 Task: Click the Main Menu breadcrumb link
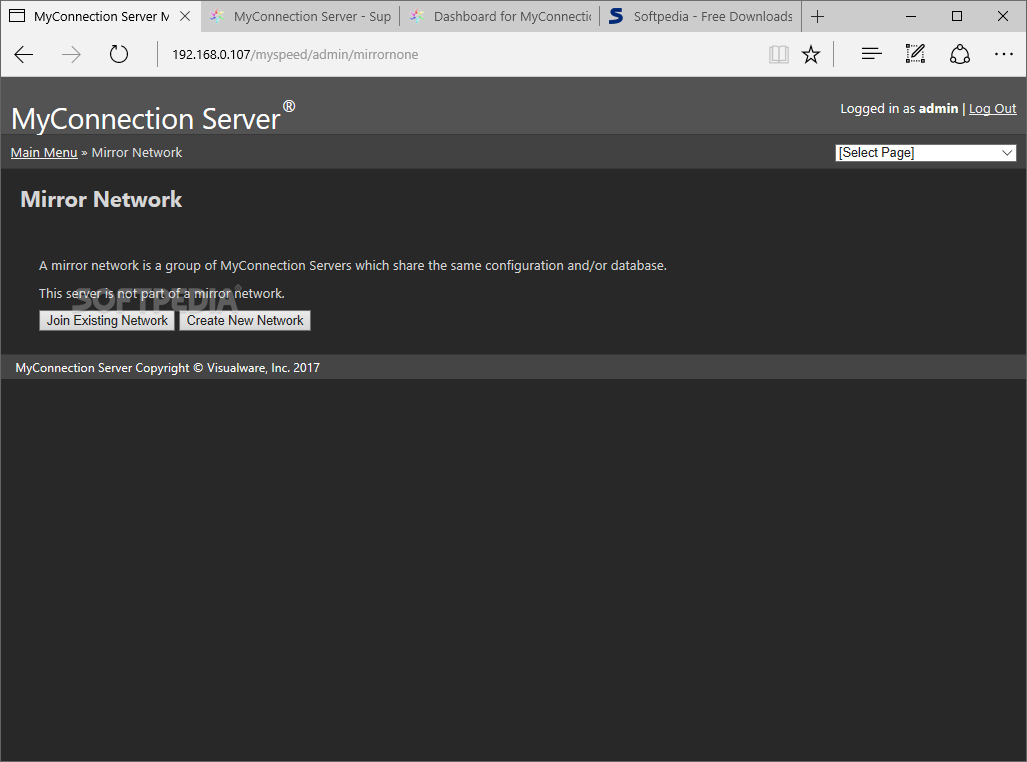[44, 153]
